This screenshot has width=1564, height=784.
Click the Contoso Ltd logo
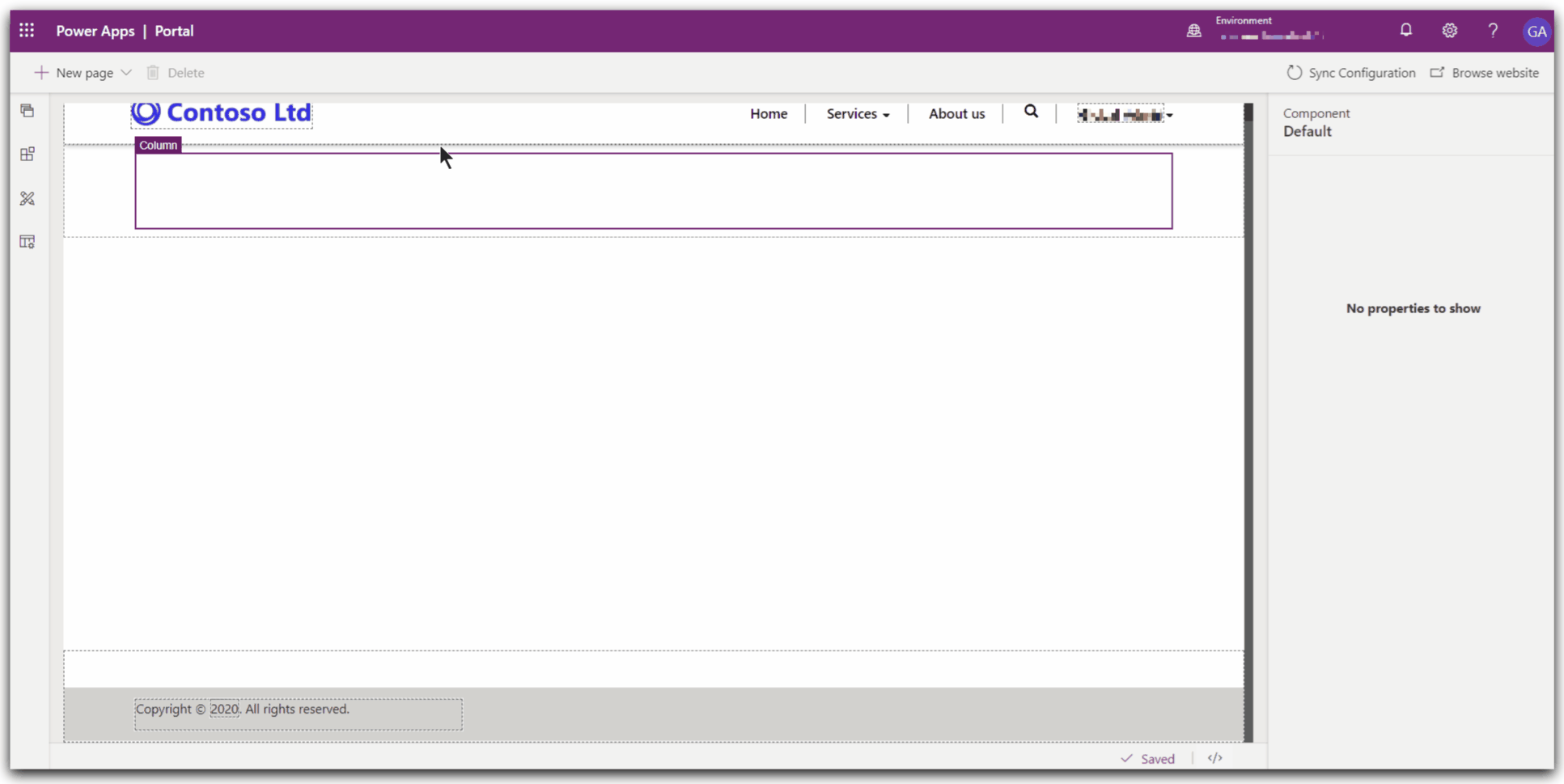pyautogui.click(x=222, y=112)
